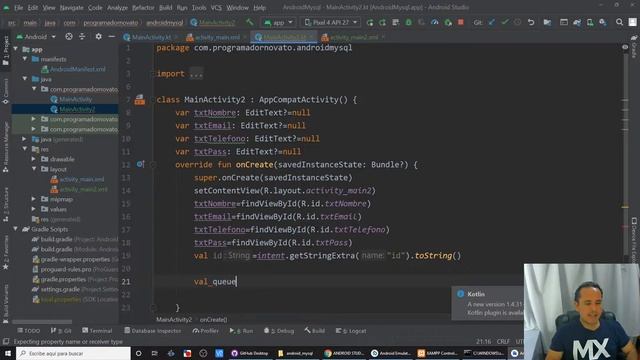Click the Project Structure folder icon
Viewport: 640px width, 360px height.
[547, 22]
